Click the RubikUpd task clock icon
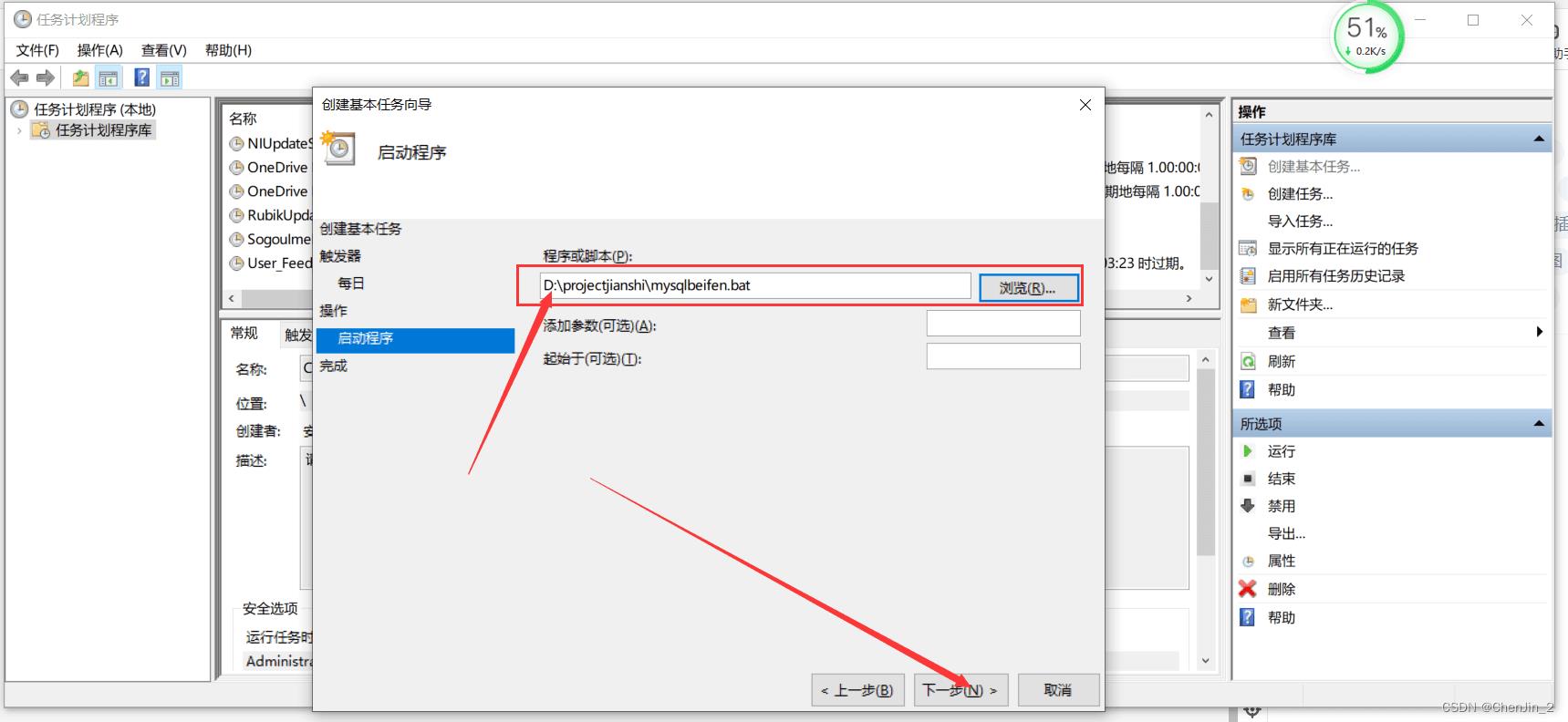This screenshot has height=722, width=1568. (x=236, y=215)
